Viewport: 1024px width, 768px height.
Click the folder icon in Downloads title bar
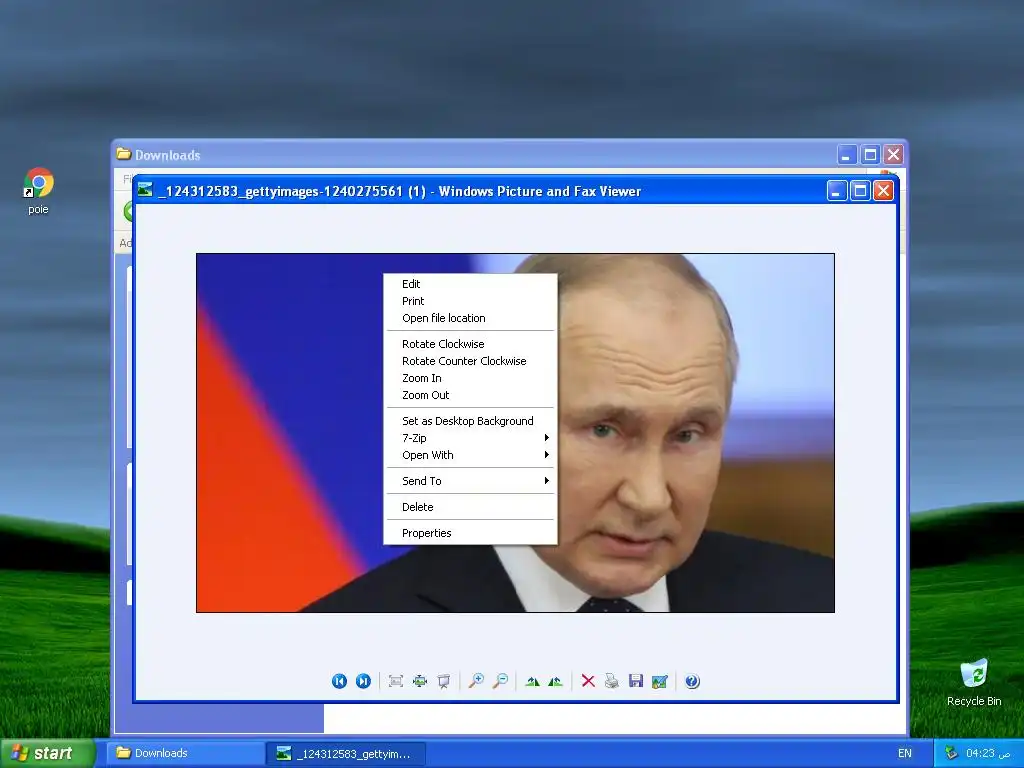click(123, 154)
